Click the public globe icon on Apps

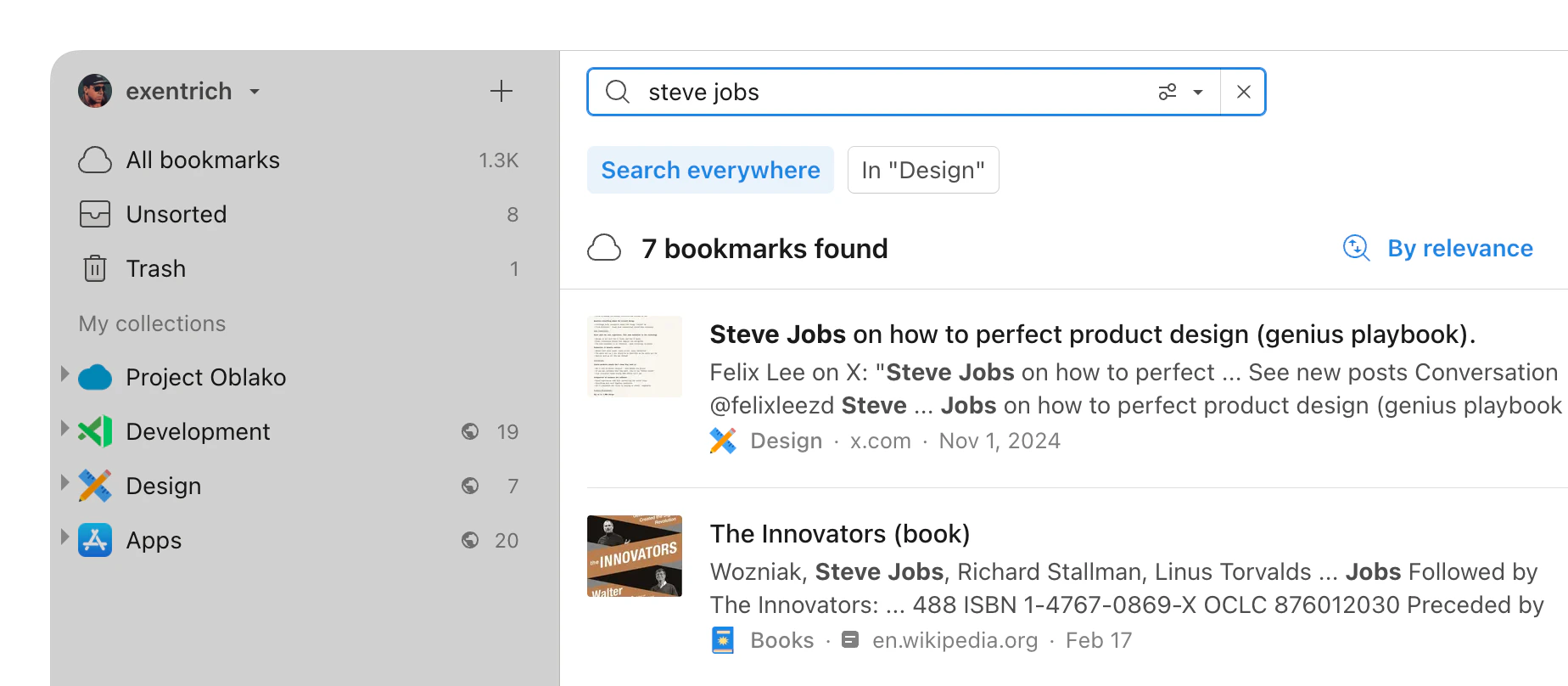point(470,540)
